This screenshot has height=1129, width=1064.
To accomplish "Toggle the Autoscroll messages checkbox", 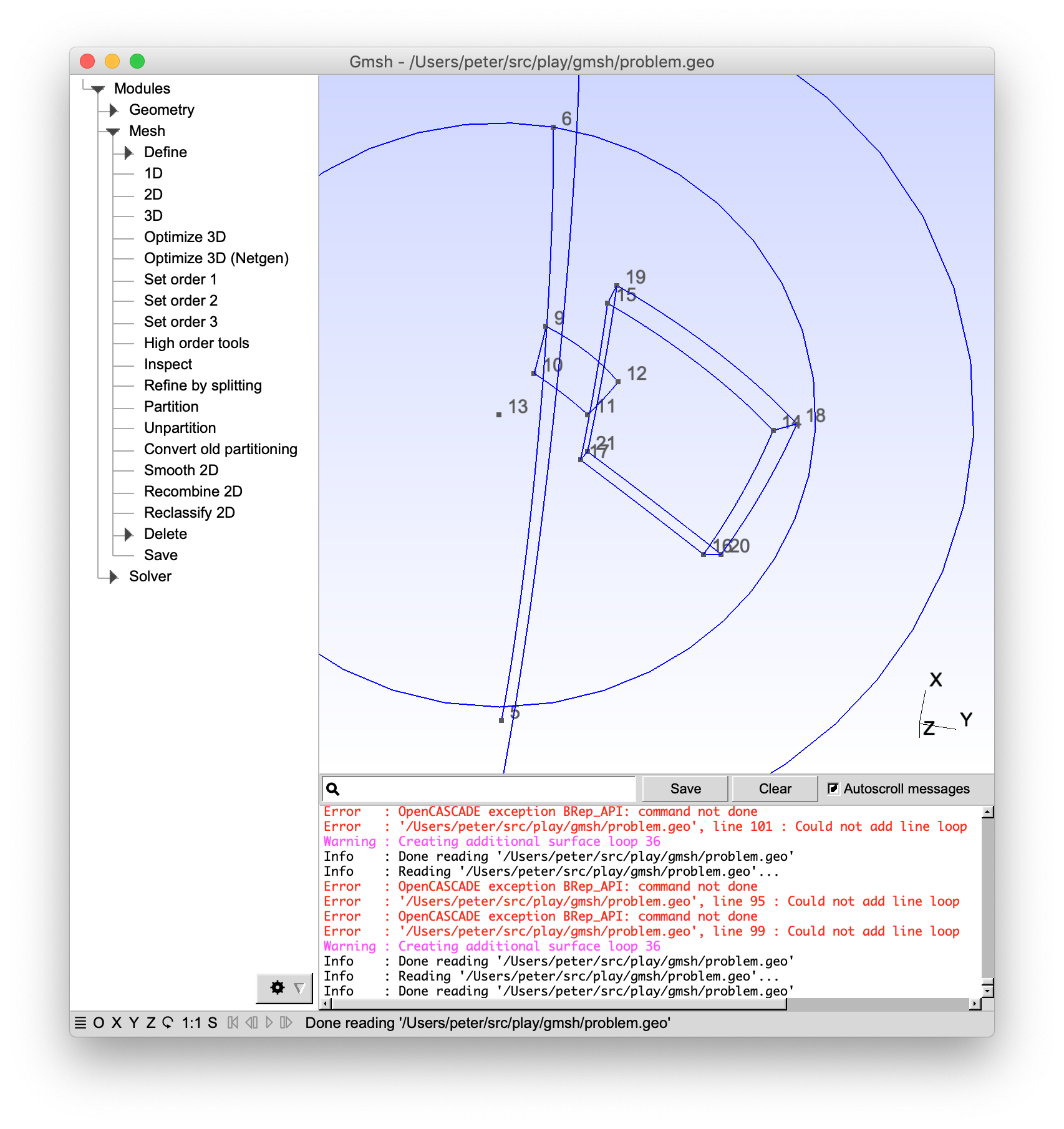I will tap(833, 788).
